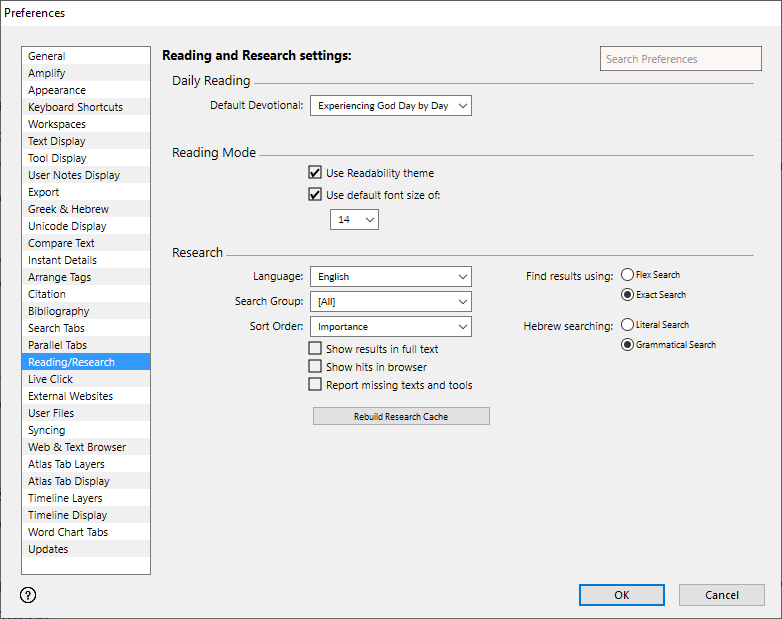
Task: Check the Show hits in browser box
Action: [x=316, y=367]
